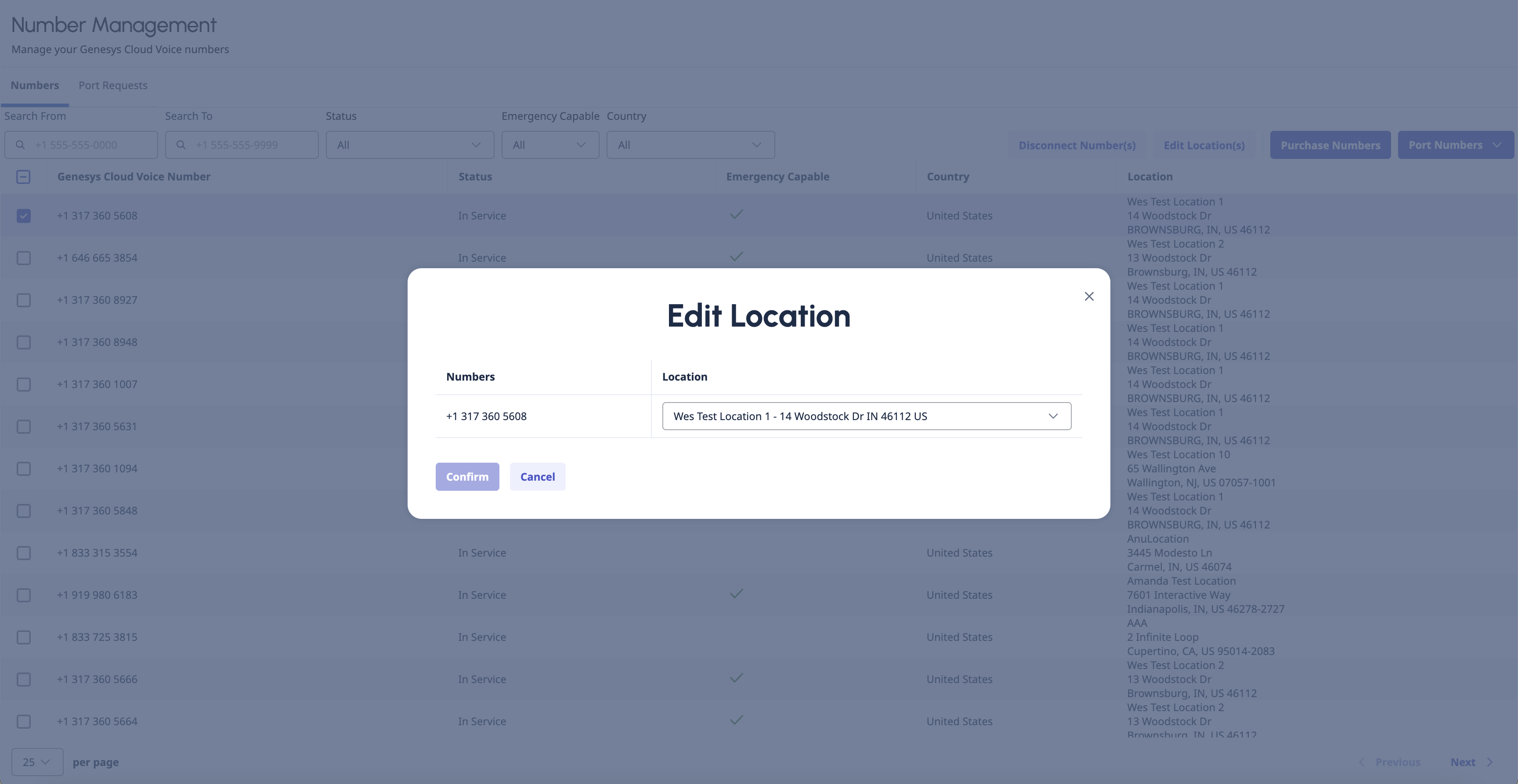This screenshot has width=1518, height=784.
Task: Click the Search From magnifier icon
Action: tap(20, 145)
